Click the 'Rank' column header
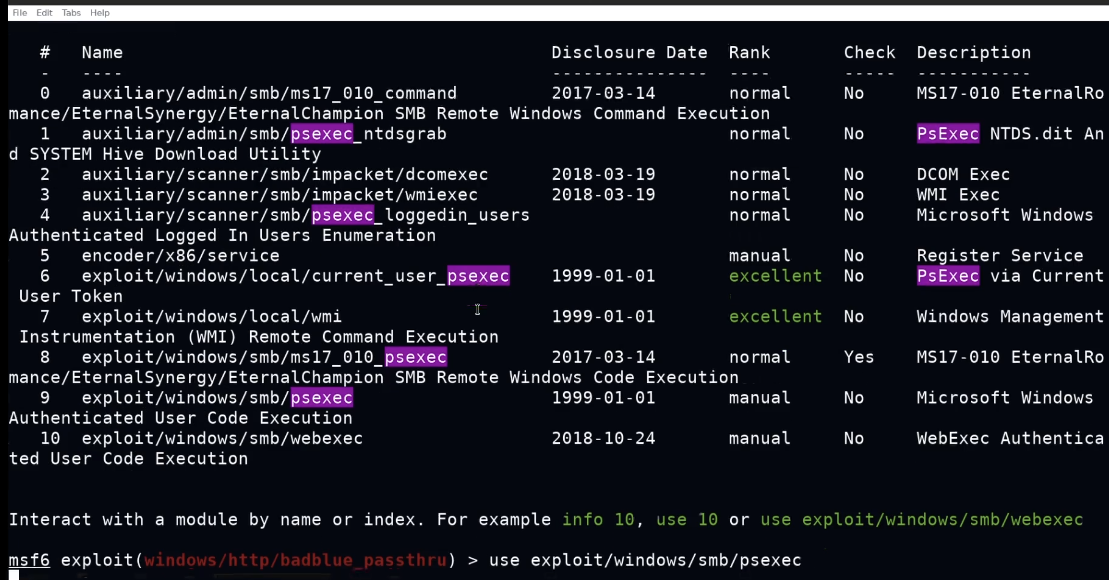This screenshot has height=580, width=1109. click(x=749, y=53)
